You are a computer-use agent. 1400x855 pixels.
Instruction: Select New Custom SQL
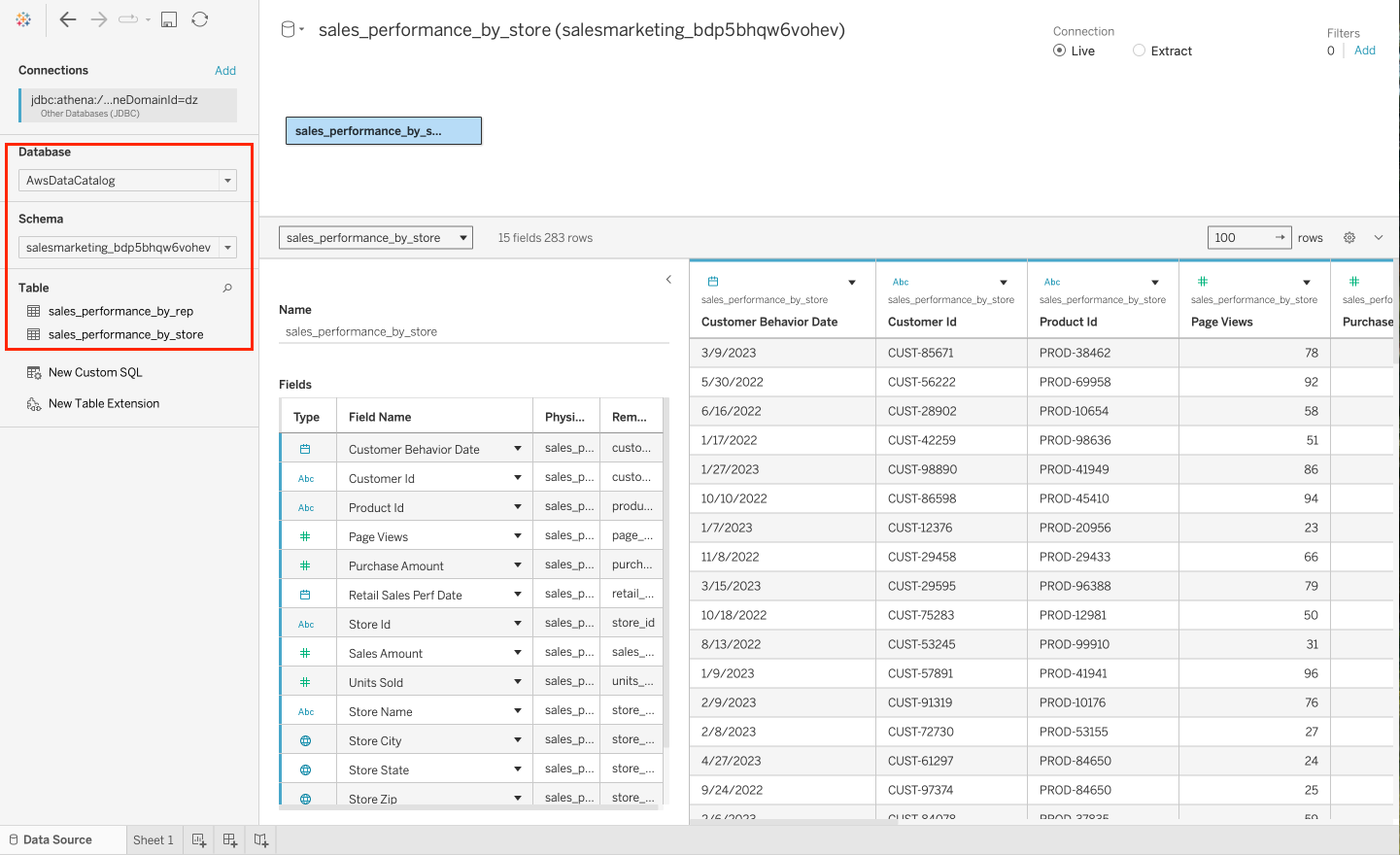pos(94,372)
